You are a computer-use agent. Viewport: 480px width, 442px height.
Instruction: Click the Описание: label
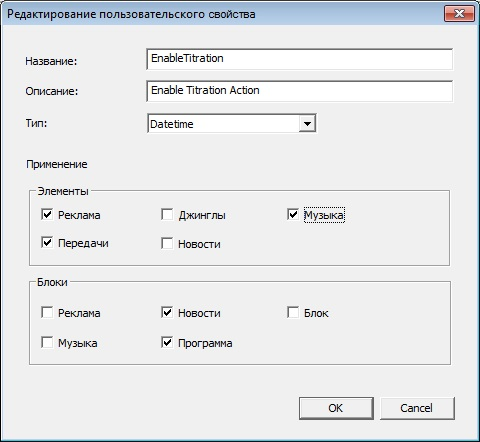click(52, 91)
